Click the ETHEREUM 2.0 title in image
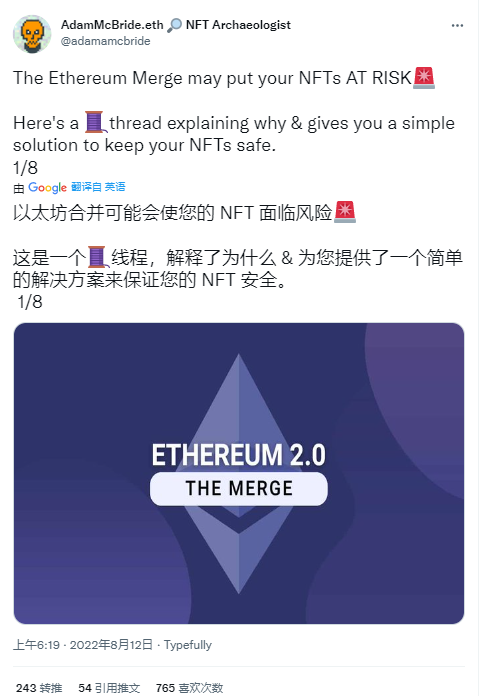 coord(239,455)
